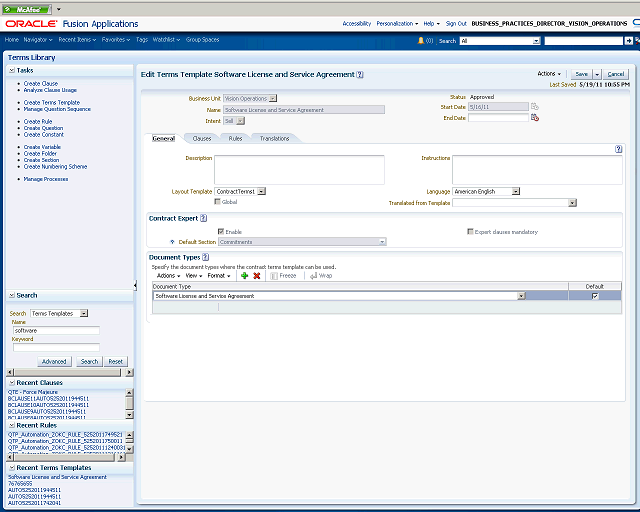The height and width of the screenshot is (512, 640).
Task: Open the End Date calendar picker icon
Action: point(535,118)
